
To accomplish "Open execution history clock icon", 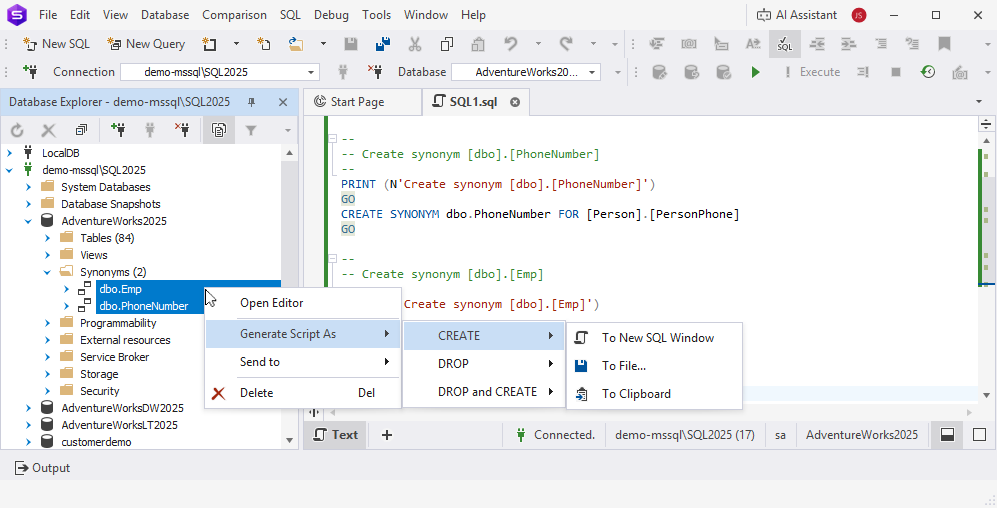I will click(x=928, y=72).
